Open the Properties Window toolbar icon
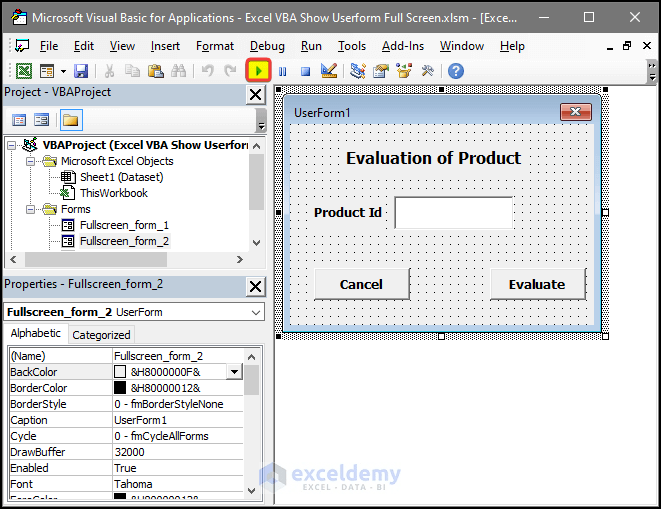Screen dimensions: 661x509 click(x=381, y=71)
